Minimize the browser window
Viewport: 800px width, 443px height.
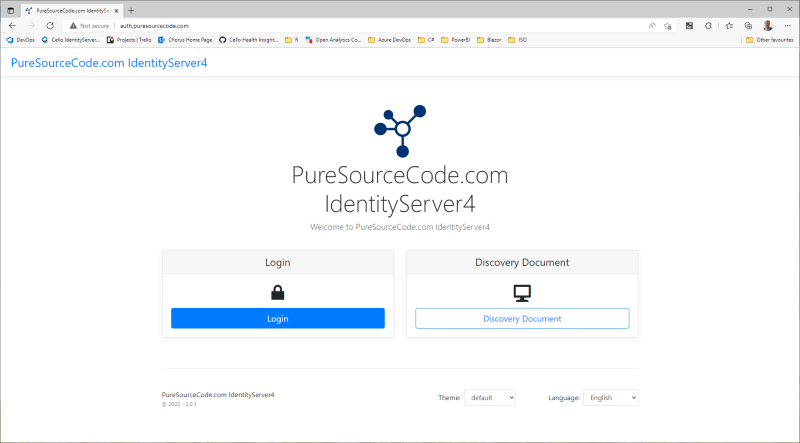point(750,9)
